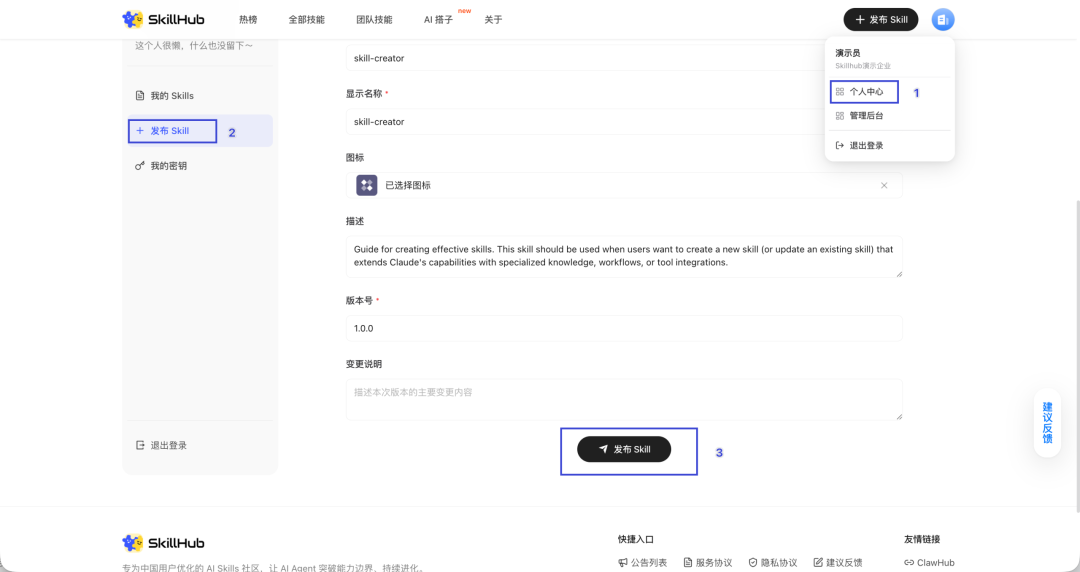1080x572 pixels.
Task: Select 个人中心 in the user dropdown
Action: 864,92
